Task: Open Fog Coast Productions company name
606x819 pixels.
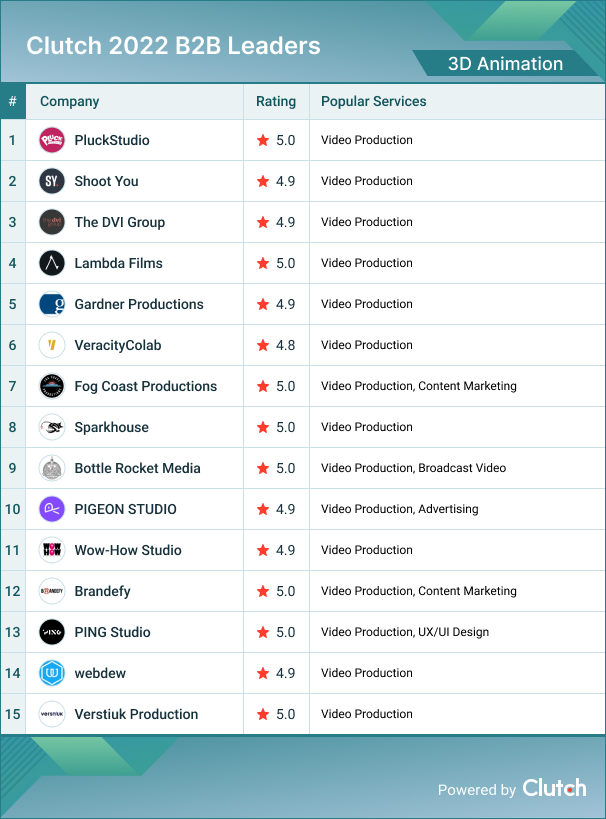Action: [x=145, y=386]
